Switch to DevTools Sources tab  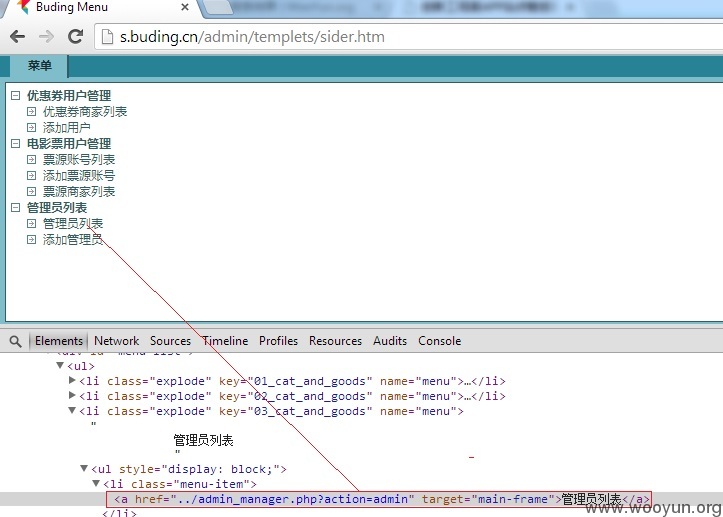click(x=170, y=341)
